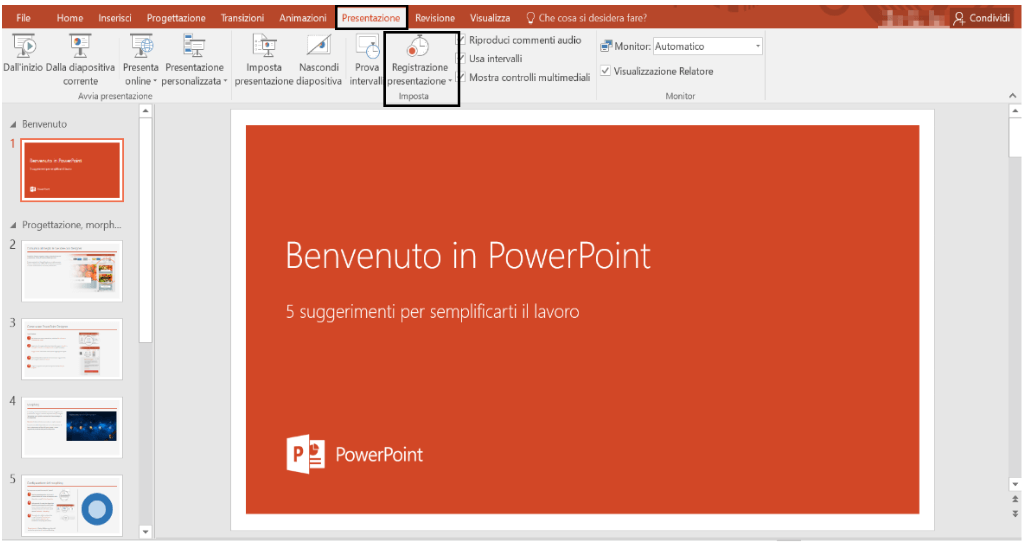Click the Benvenuto in PowerPoint title

(468, 255)
